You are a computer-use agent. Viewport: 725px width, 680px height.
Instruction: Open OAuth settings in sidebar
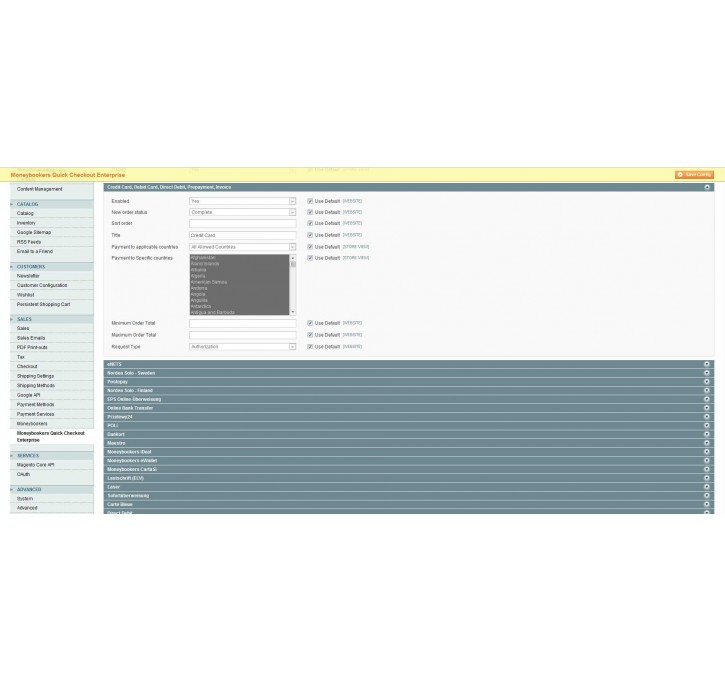23,474
